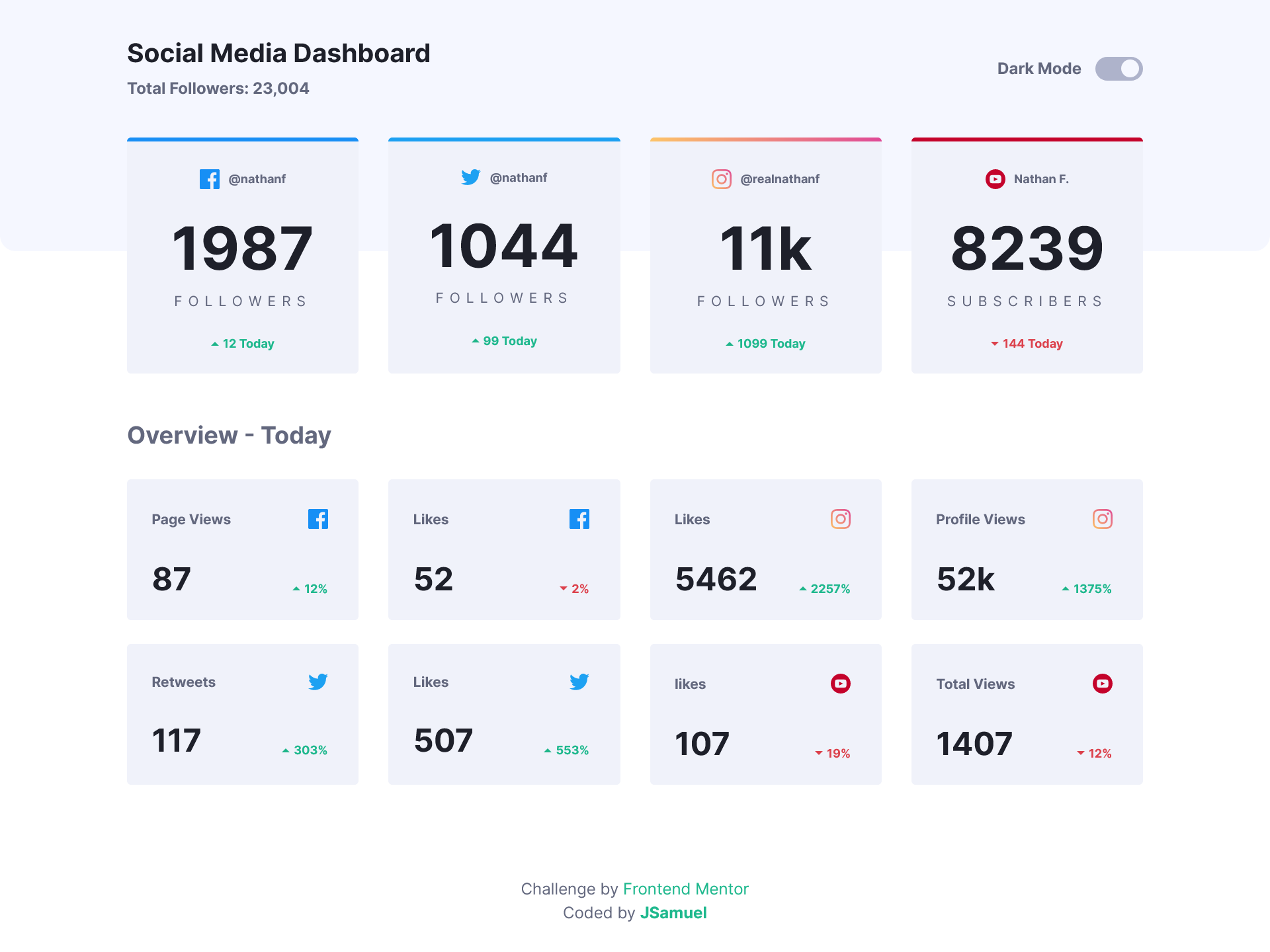Image resolution: width=1270 pixels, height=952 pixels.
Task: Click the Instagram icon beside @realnathanf
Action: tap(722, 179)
